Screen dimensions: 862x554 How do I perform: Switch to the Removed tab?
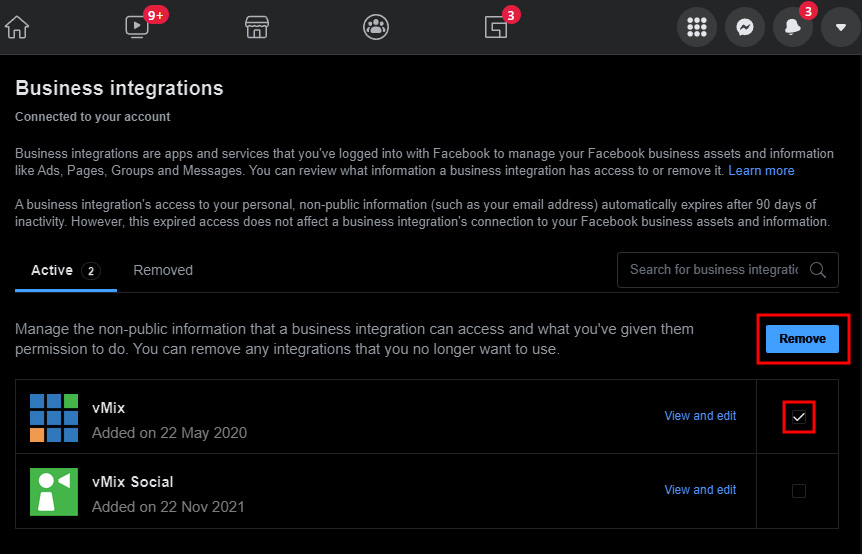[x=163, y=270]
